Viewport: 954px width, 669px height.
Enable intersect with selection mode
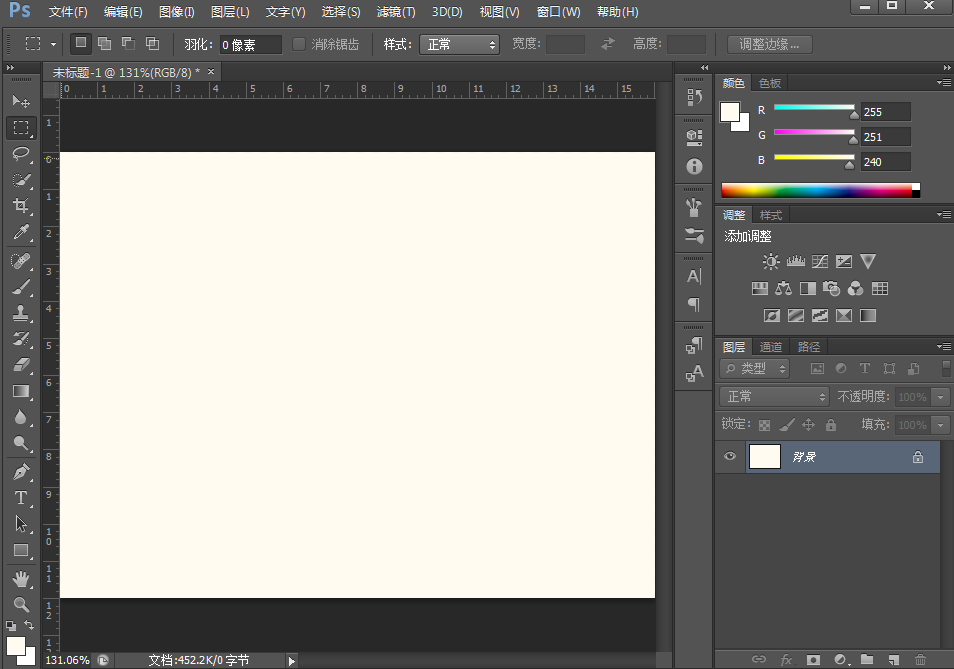152,43
